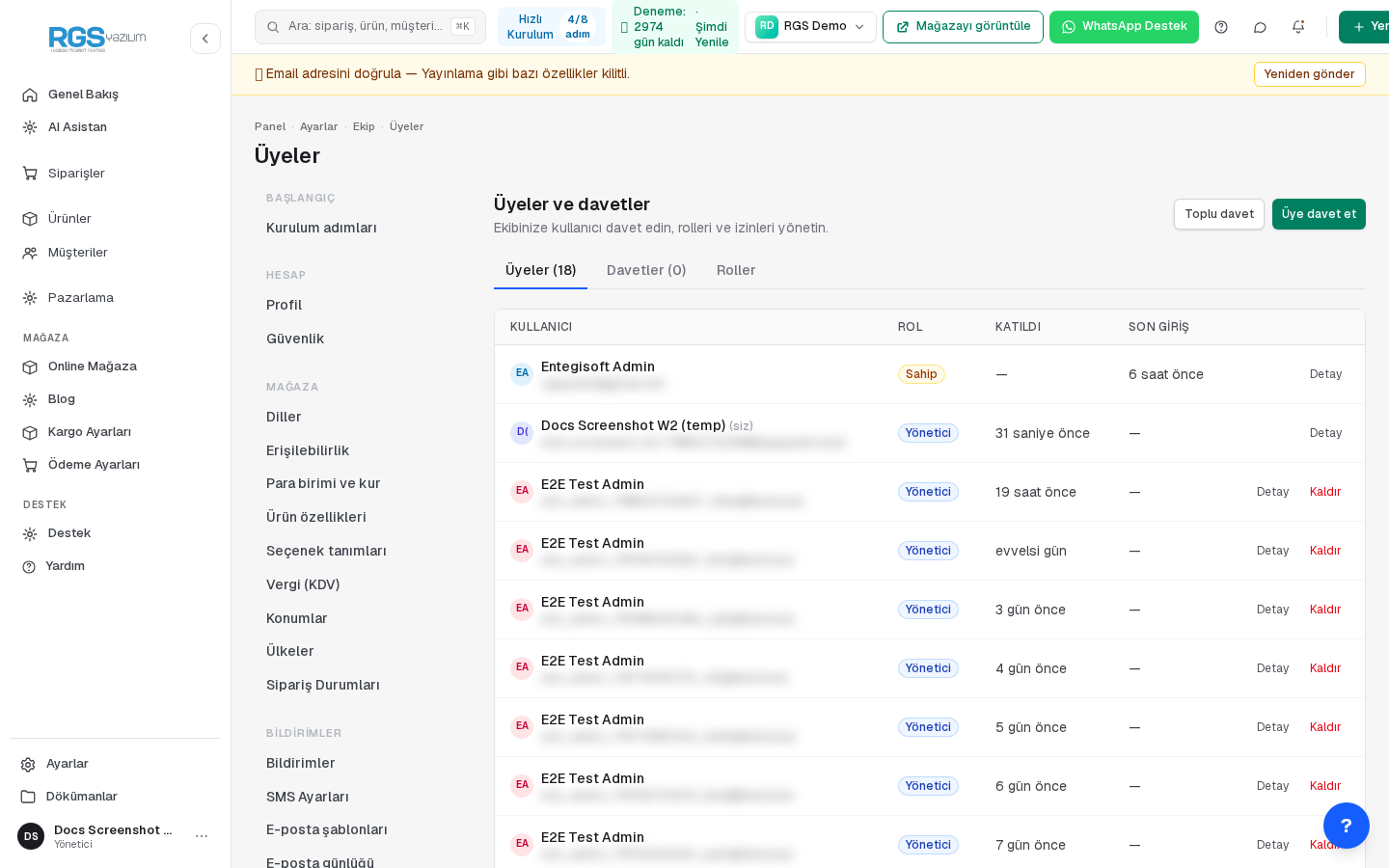Open Ürünler from sidebar
Image resolution: width=1389 pixels, height=868 pixels.
pyautogui.click(x=69, y=219)
